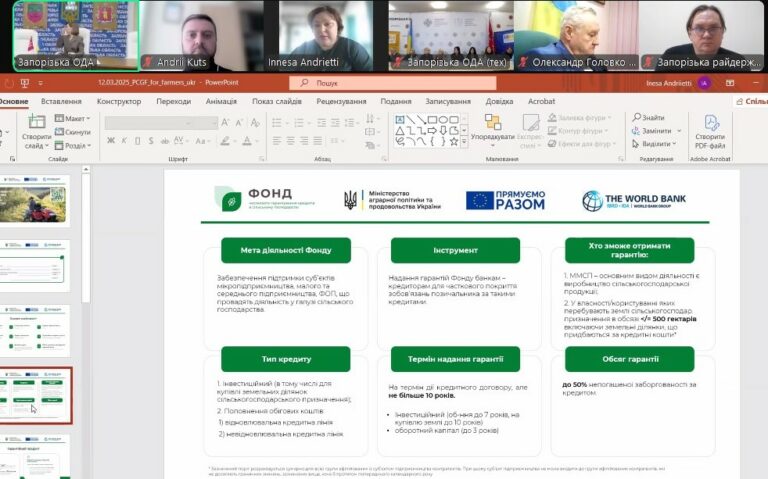Toggle strikethrough text formatting
Screen dimensions: 768x479
pos(167,141)
